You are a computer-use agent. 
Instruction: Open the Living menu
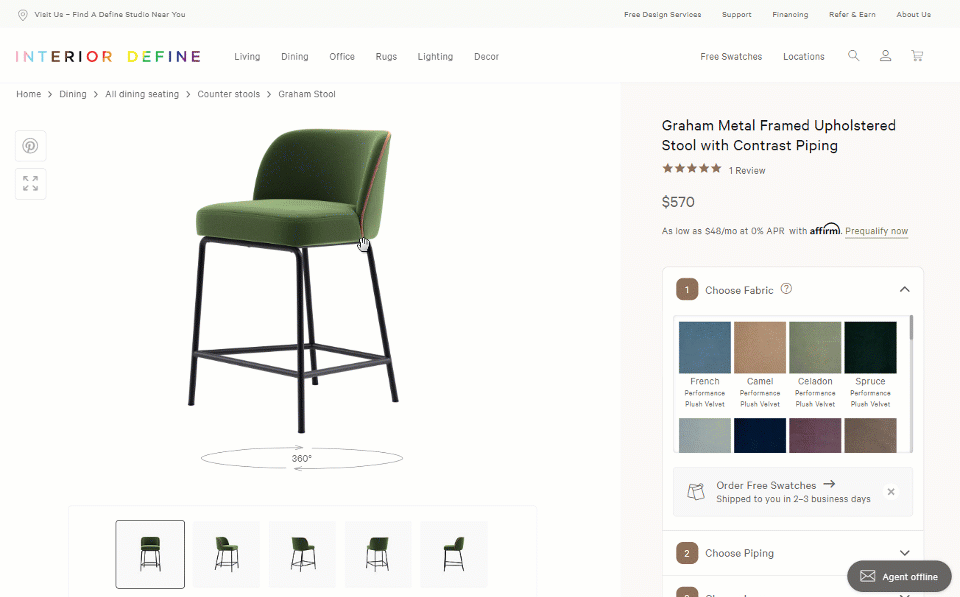tap(247, 56)
